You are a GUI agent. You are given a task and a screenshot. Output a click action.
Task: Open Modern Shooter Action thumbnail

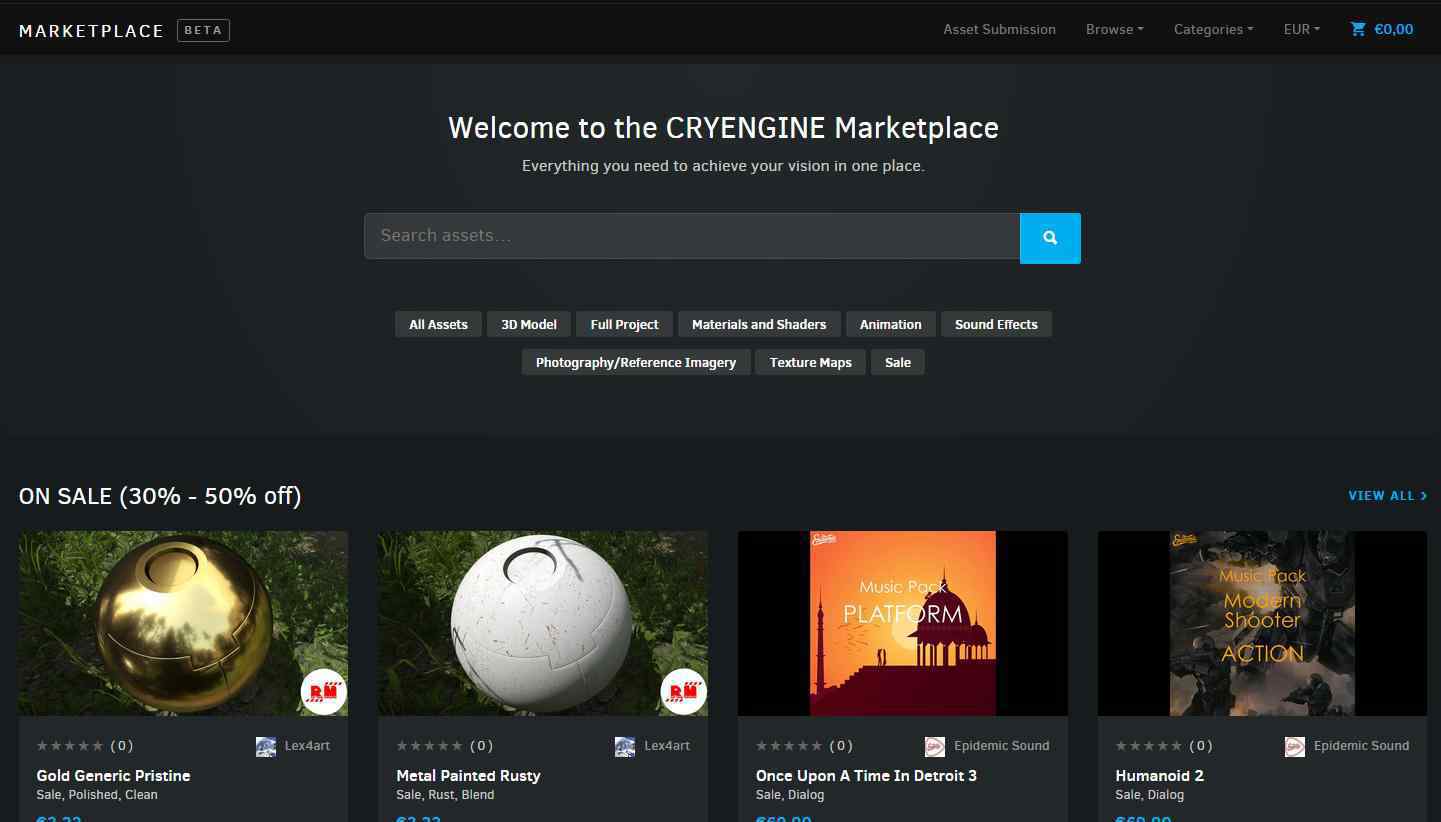(1262, 623)
